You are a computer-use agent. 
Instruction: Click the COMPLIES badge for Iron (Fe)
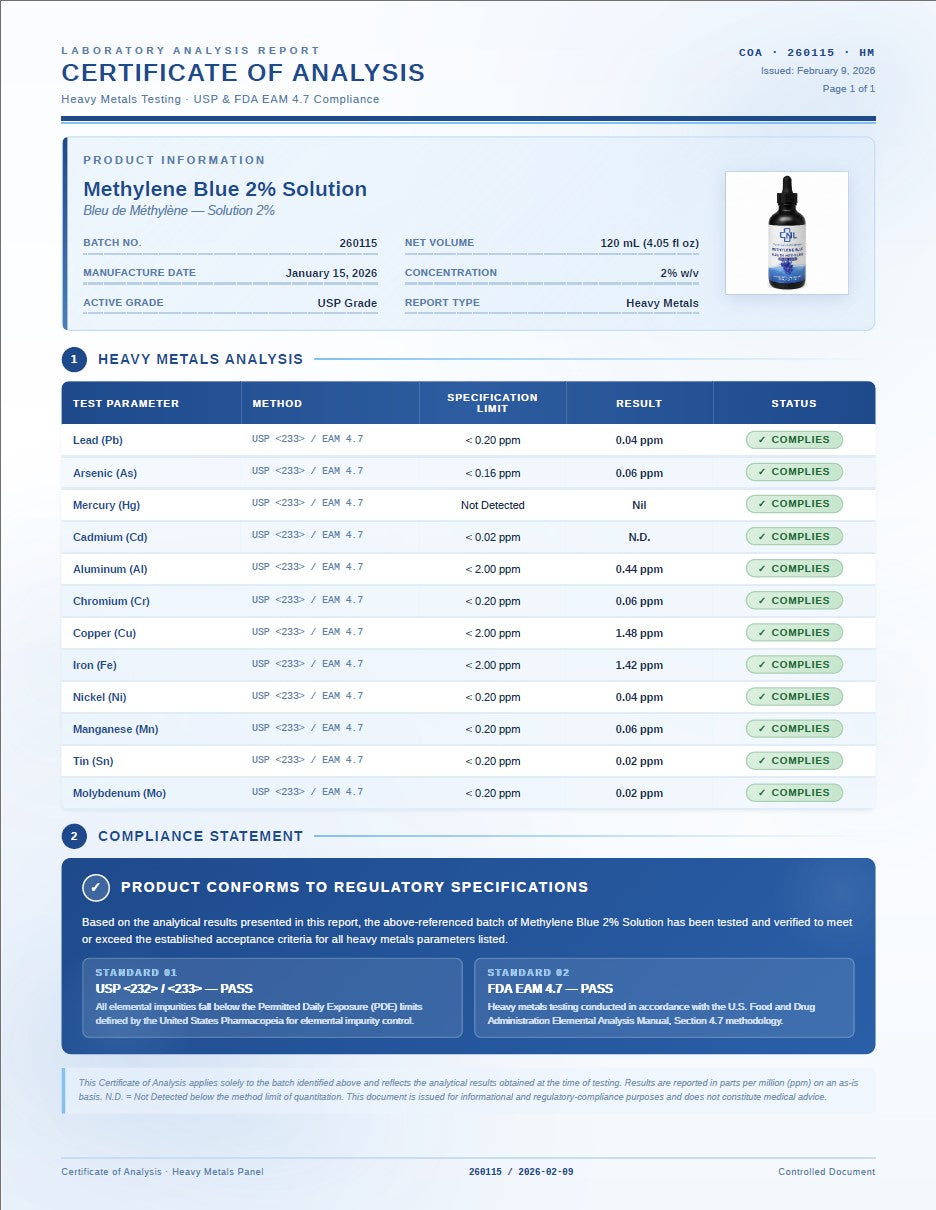pos(794,665)
